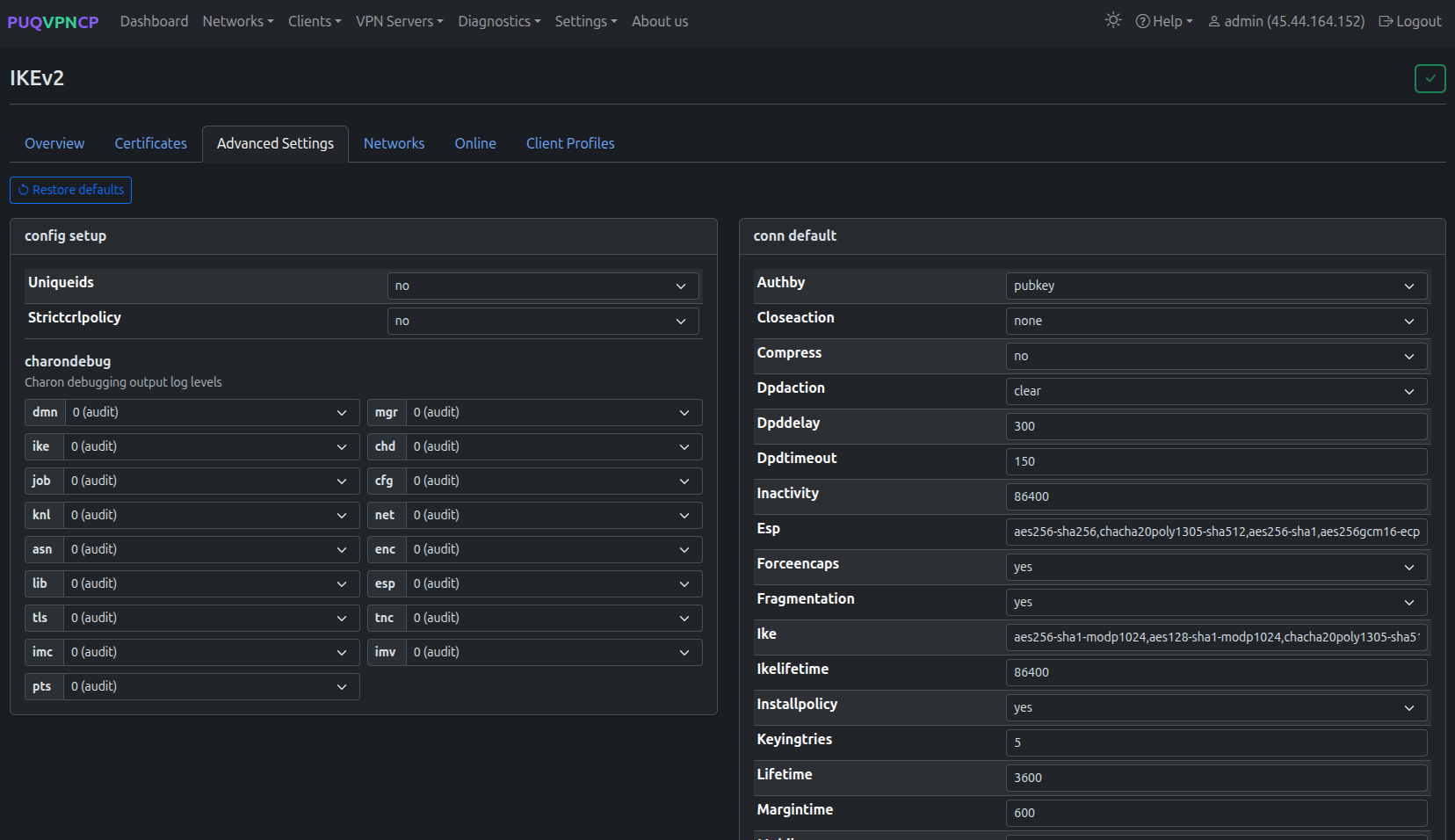
Task: Click the Dpdtimeout input field
Action: pos(1216,461)
